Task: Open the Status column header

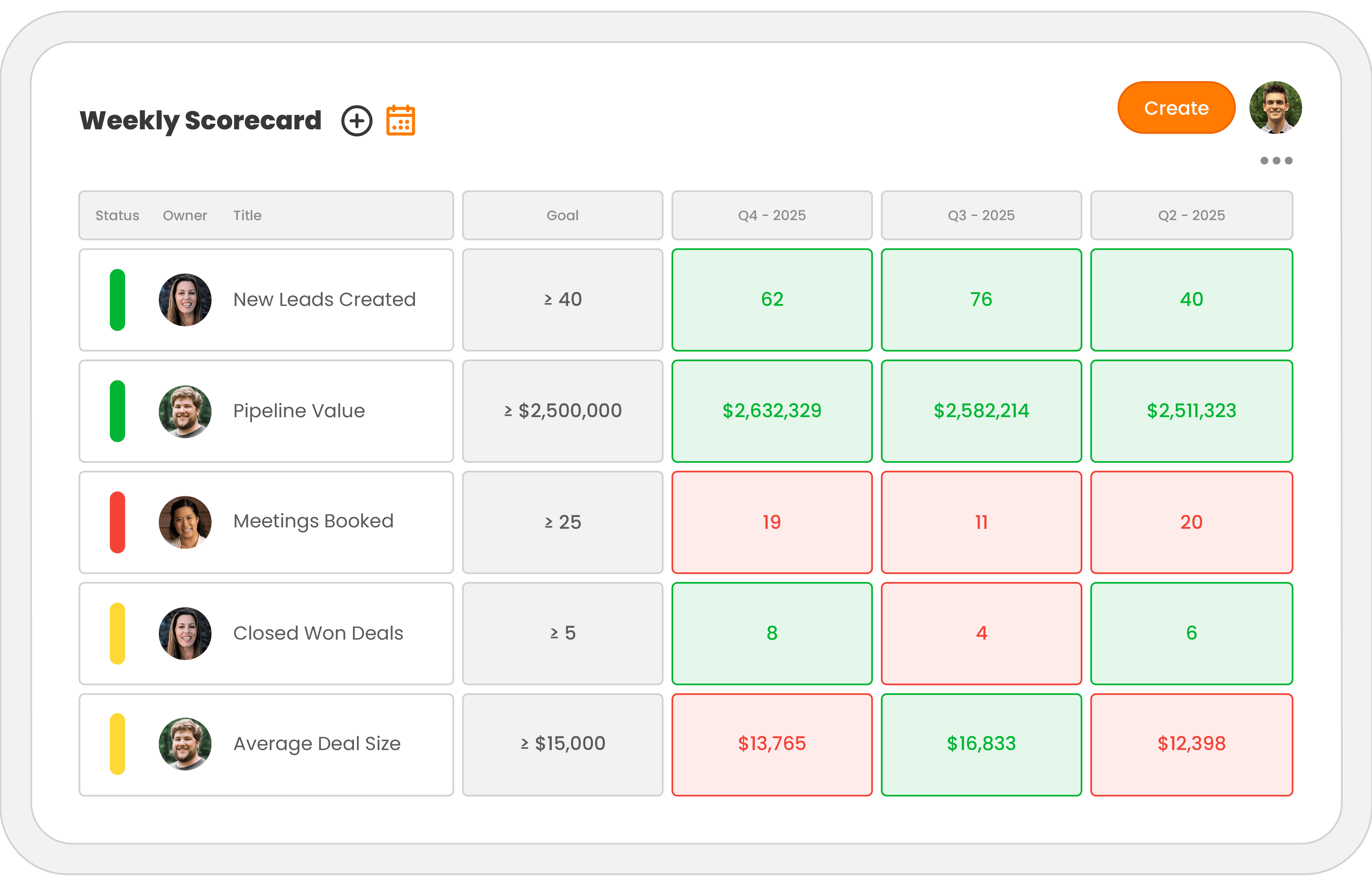Action: tap(117, 215)
